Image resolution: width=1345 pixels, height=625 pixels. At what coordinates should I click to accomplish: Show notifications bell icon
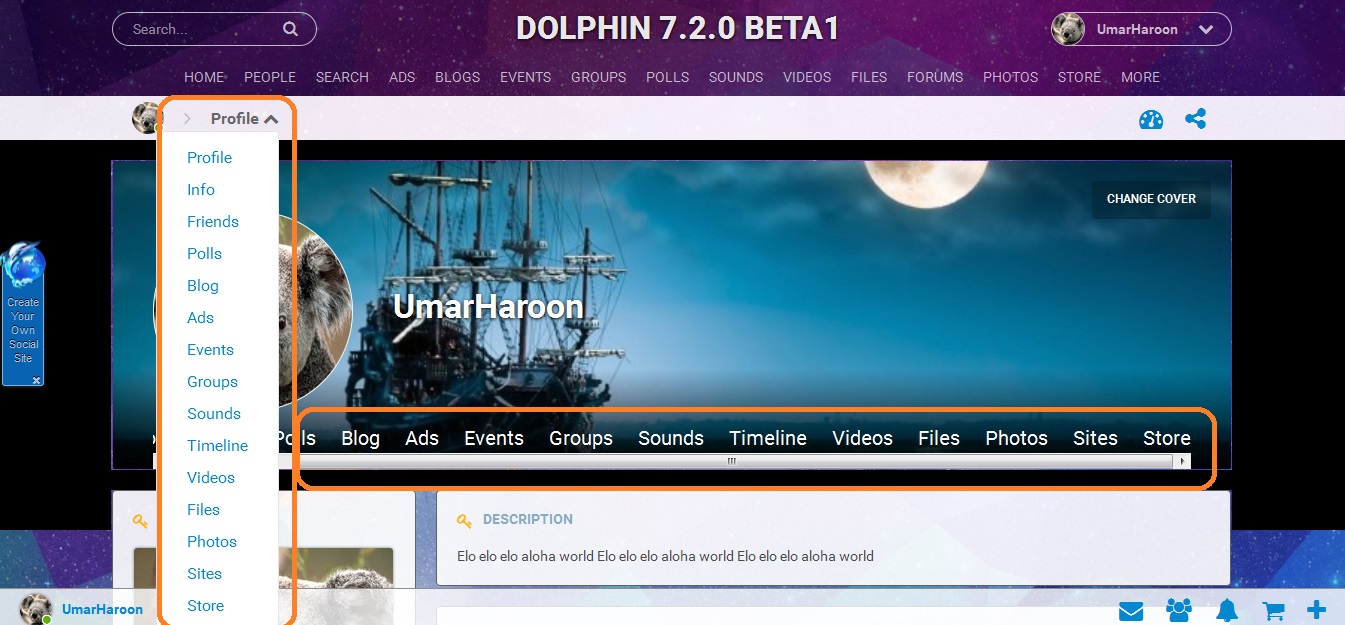[1227, 610]
